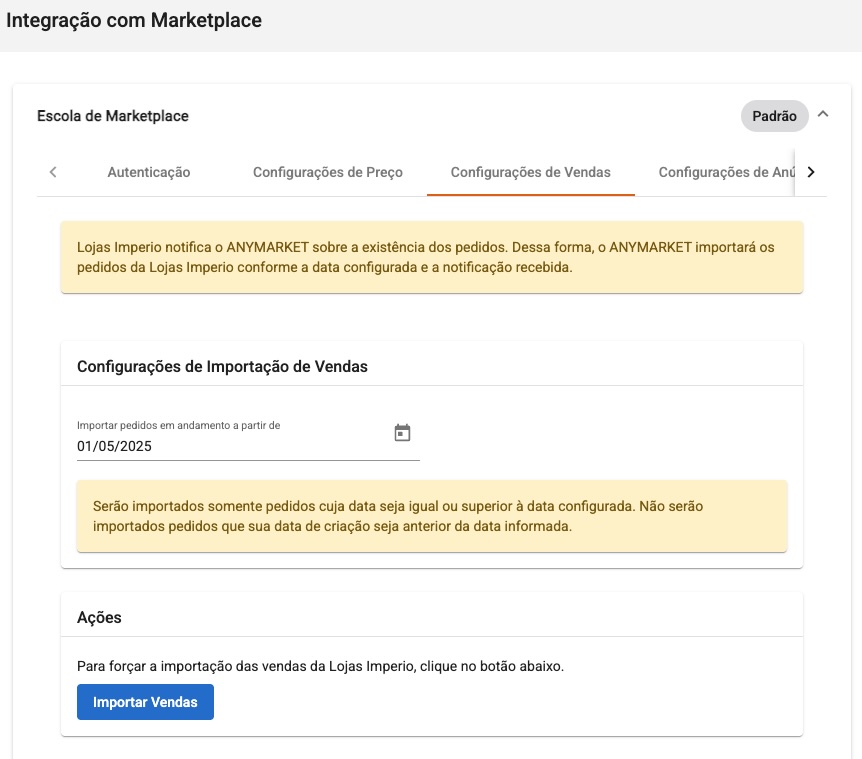Click the Lojas Imperio notification banner
The image size is (862, 759).
432,257
